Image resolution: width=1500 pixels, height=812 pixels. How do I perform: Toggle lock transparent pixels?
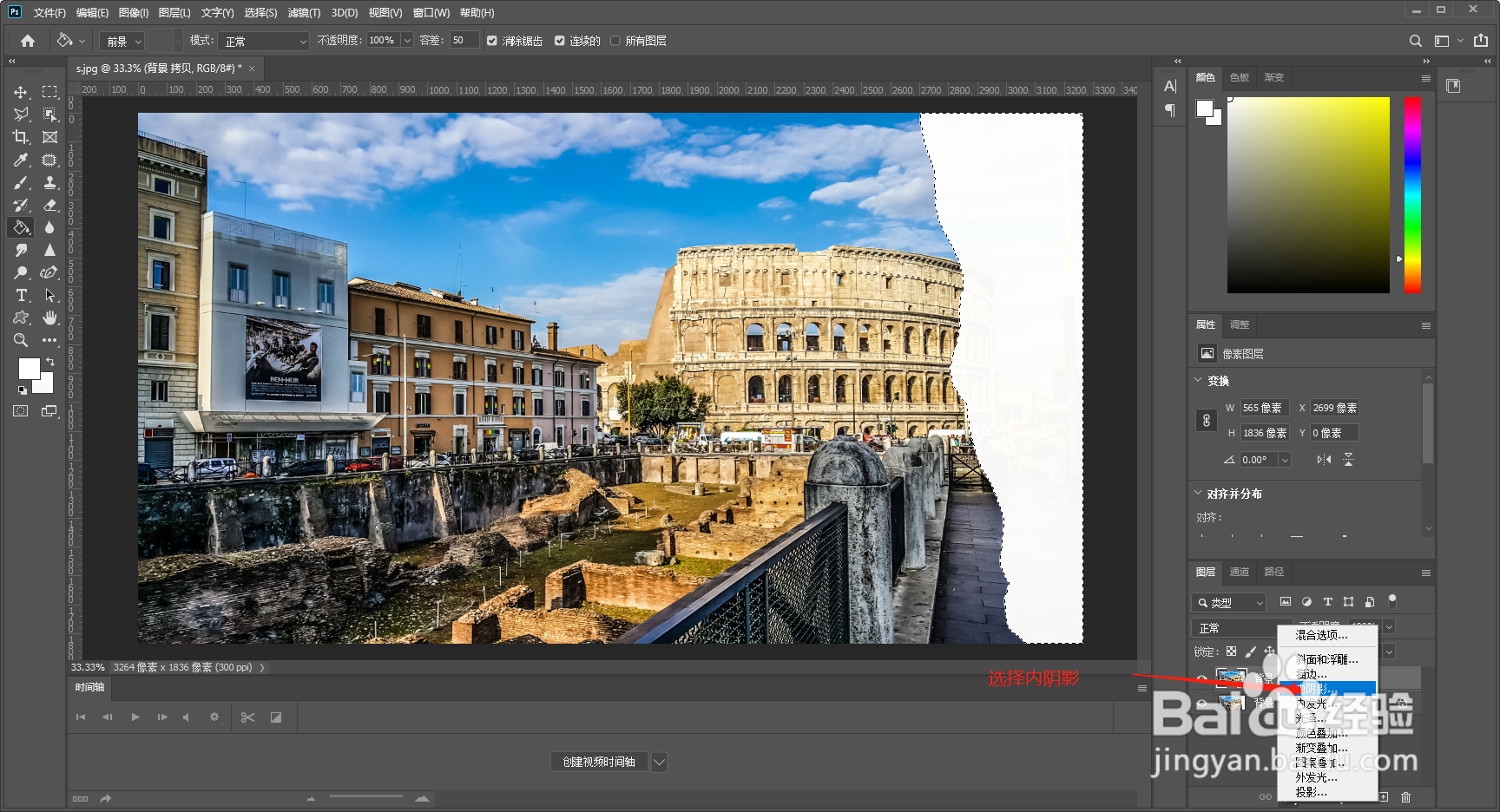coord(1231,652)
